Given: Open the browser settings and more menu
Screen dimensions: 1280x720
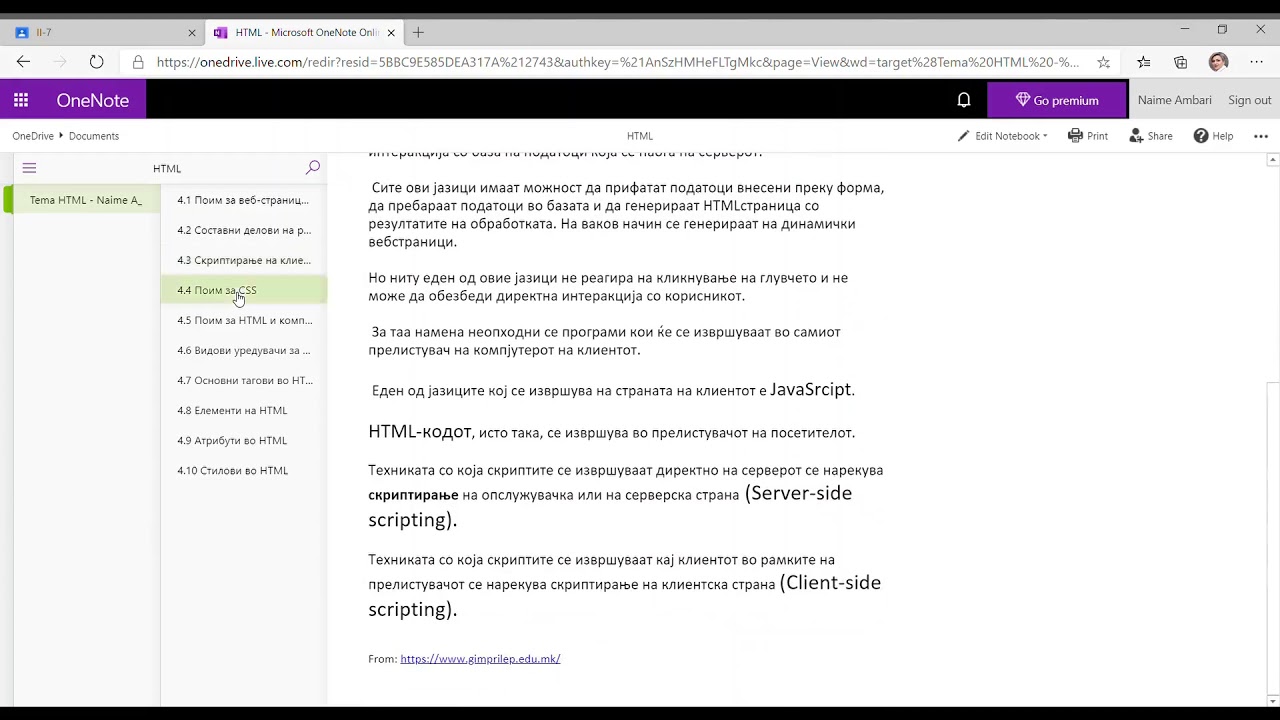Looking at the screenshot, I should click(x=1257, y=62).
